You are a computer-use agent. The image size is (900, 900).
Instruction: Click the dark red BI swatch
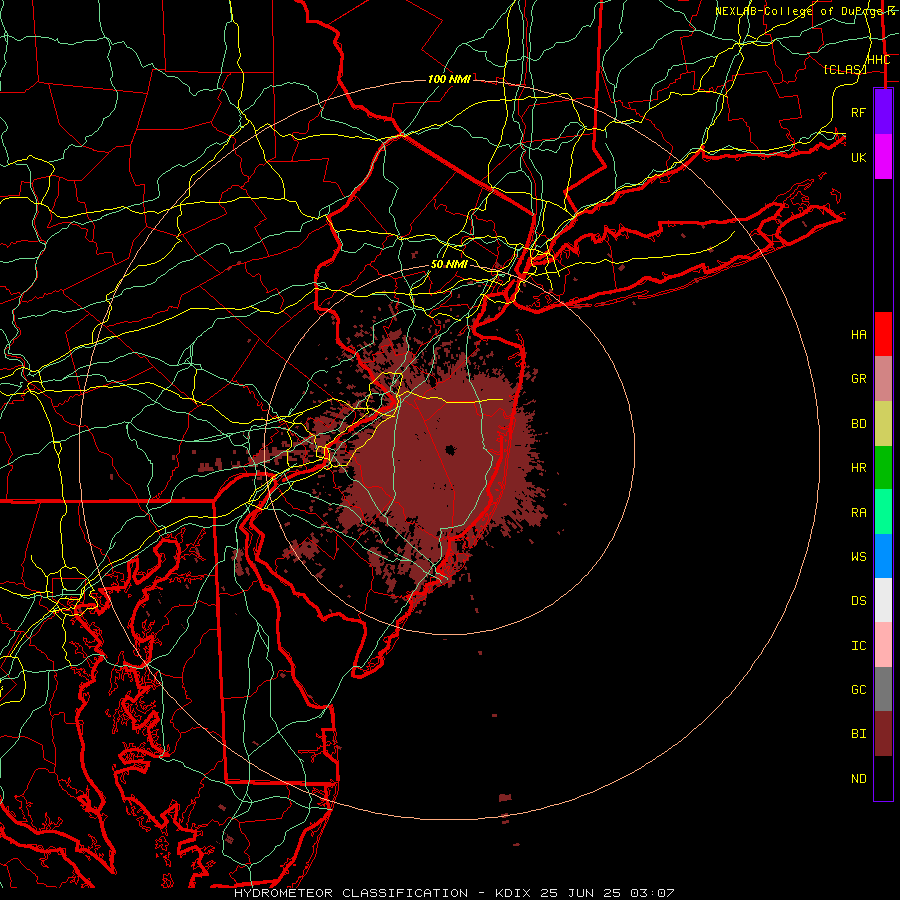[883, 734]
